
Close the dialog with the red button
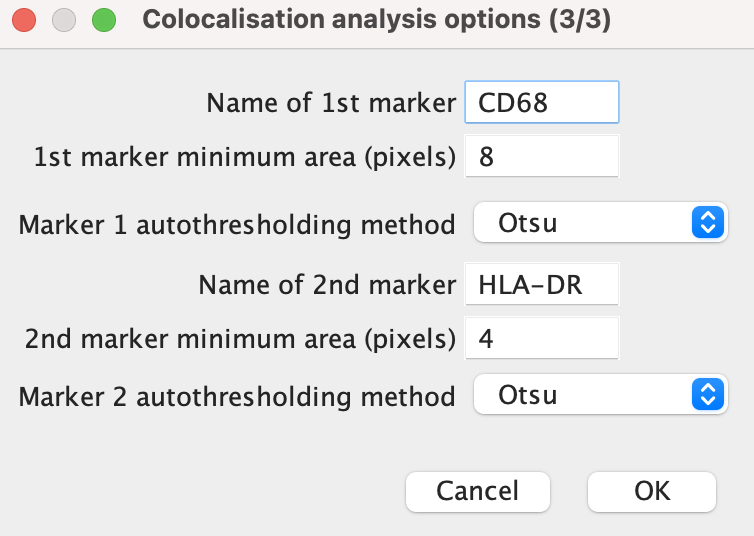[x=24, y=20]
